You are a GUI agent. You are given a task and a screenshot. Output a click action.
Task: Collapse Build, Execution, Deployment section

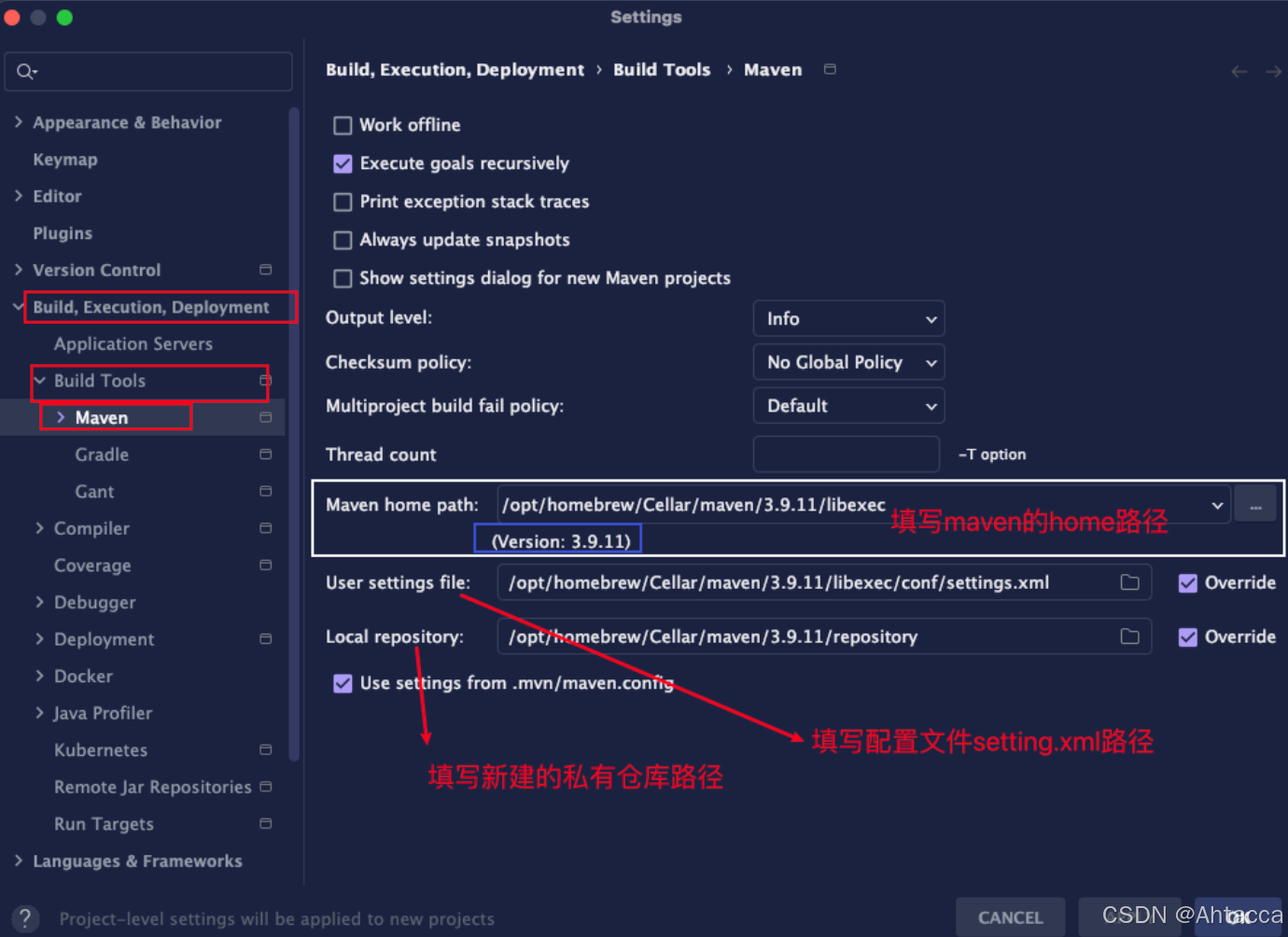(x=19, y=306)
